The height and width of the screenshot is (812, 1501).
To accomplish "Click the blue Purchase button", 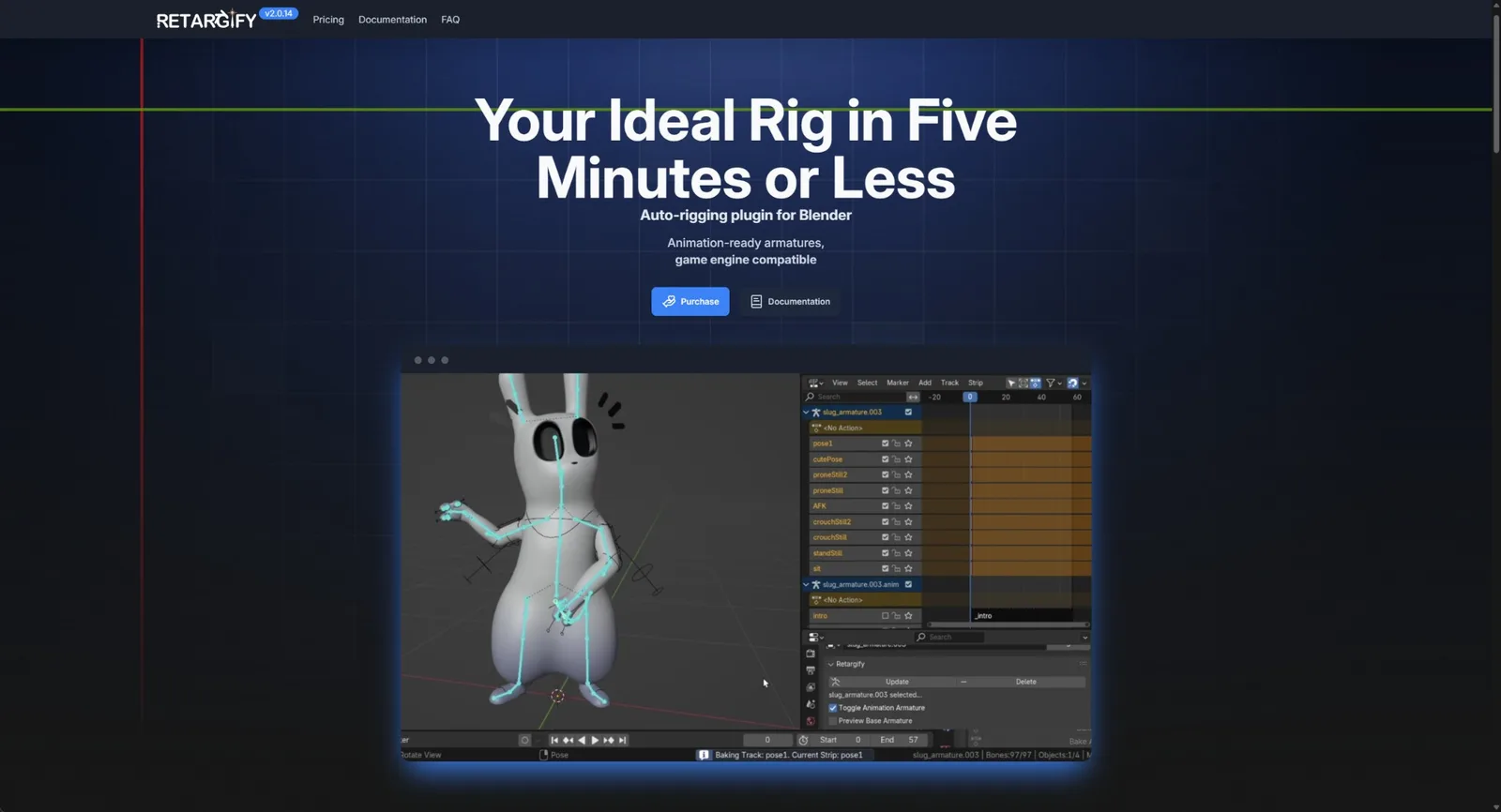I will (690, 301).
